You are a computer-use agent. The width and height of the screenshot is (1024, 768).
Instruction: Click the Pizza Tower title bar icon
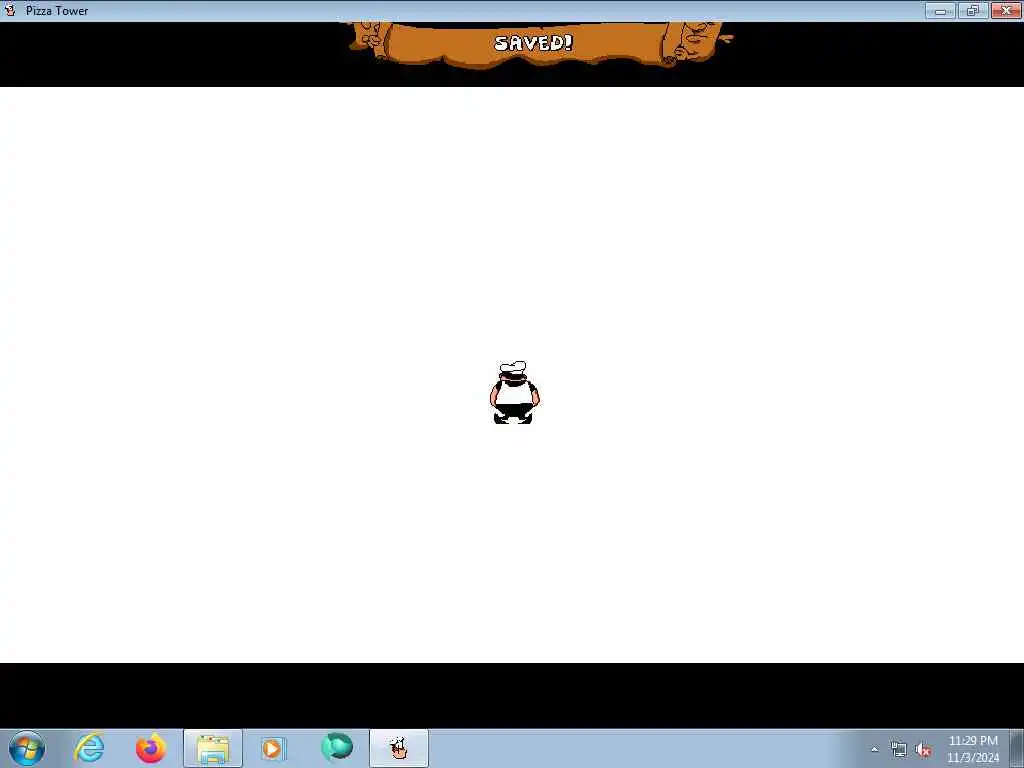pos(10,10)
